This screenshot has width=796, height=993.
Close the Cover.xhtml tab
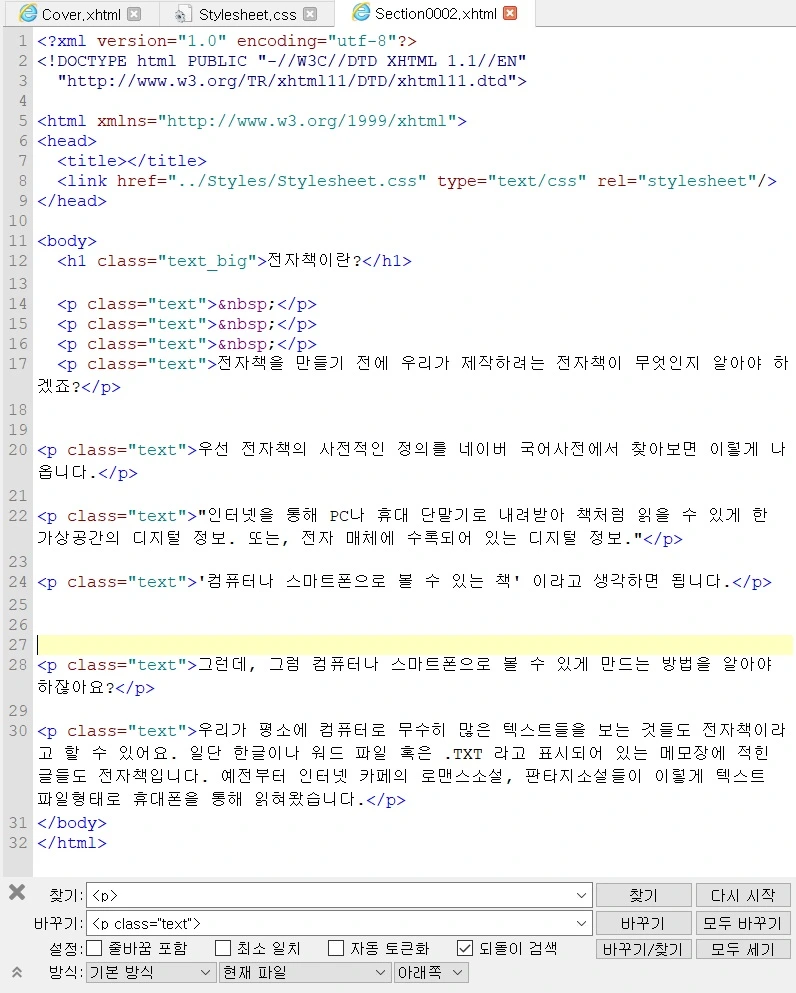134,14
